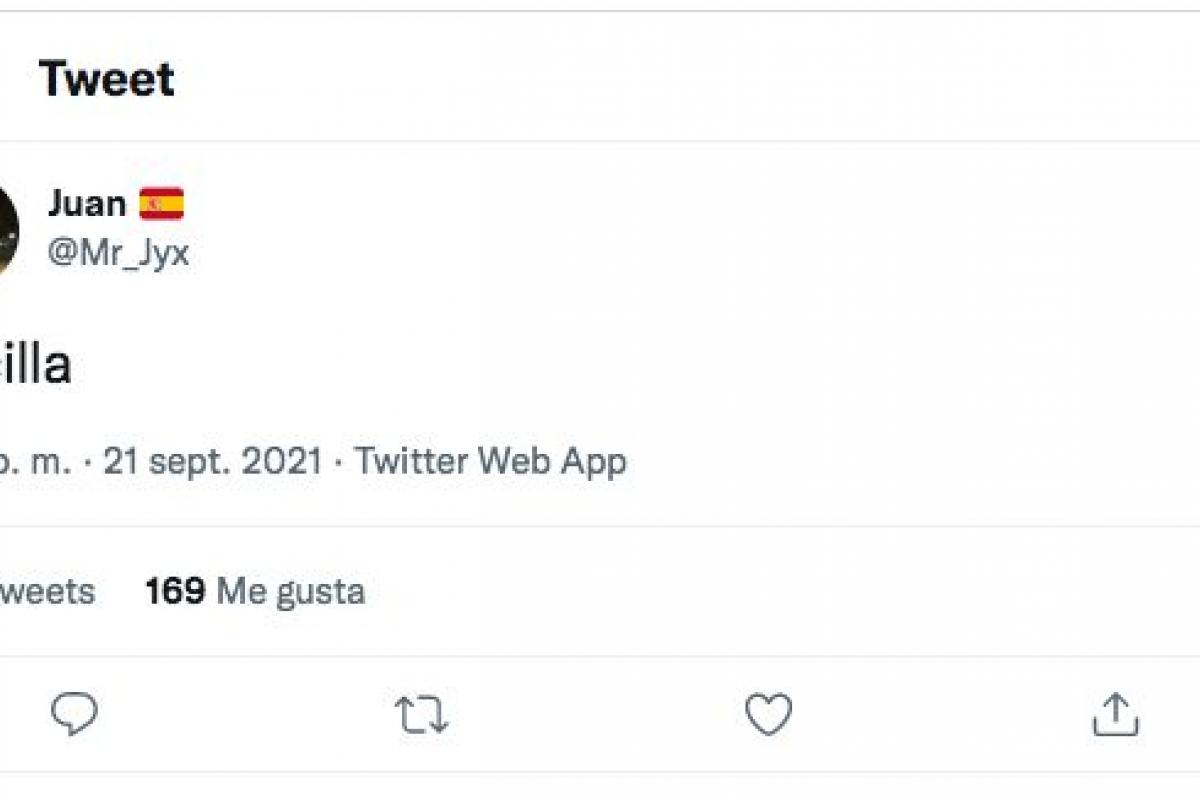The height and width of the screenshot is (800, 1200).
Task: Open the 21 sept. 2021 date link
Action: pos(213,461)
